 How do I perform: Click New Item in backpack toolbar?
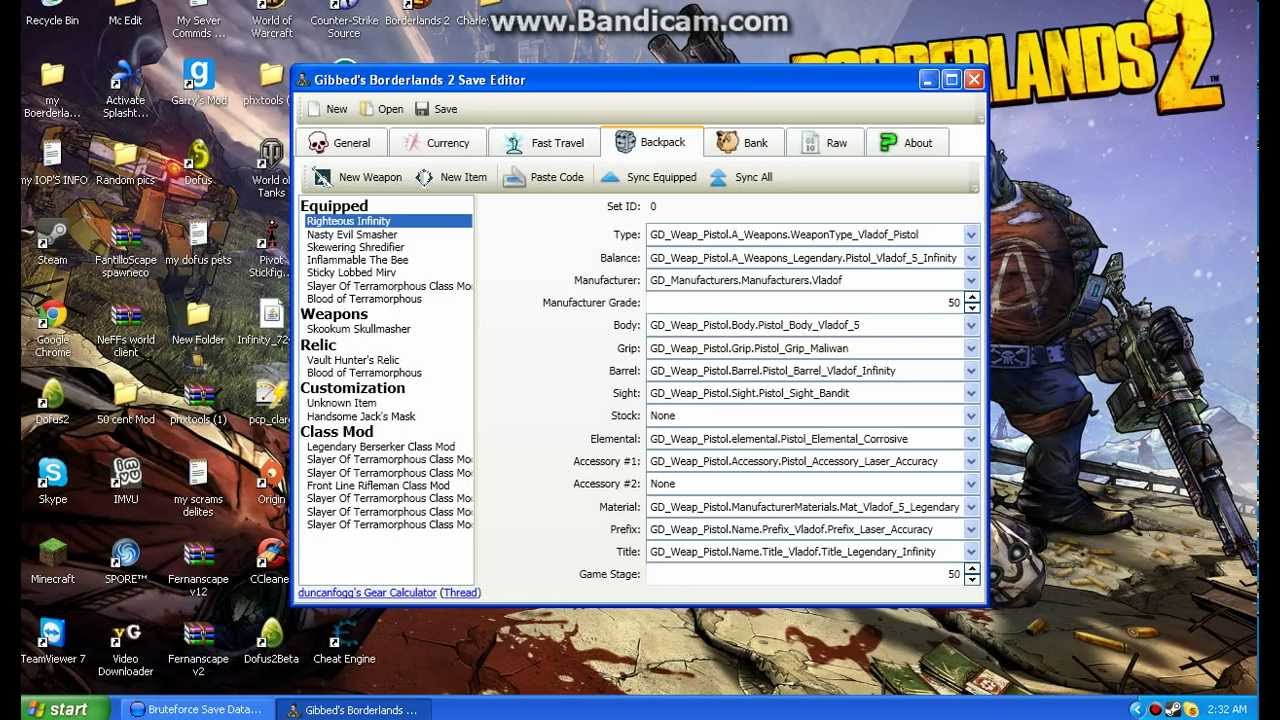[451, 177]
